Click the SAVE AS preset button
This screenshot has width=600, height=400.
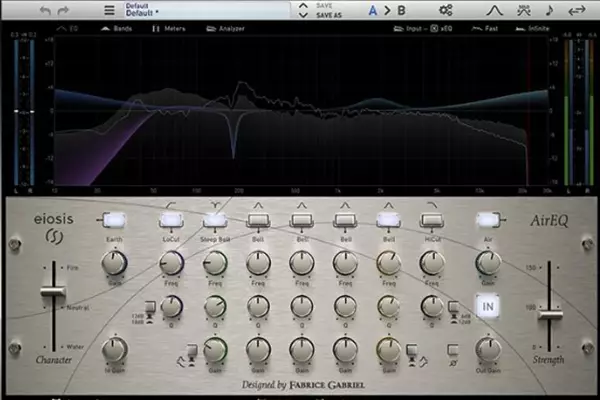(x=329, y=15)
